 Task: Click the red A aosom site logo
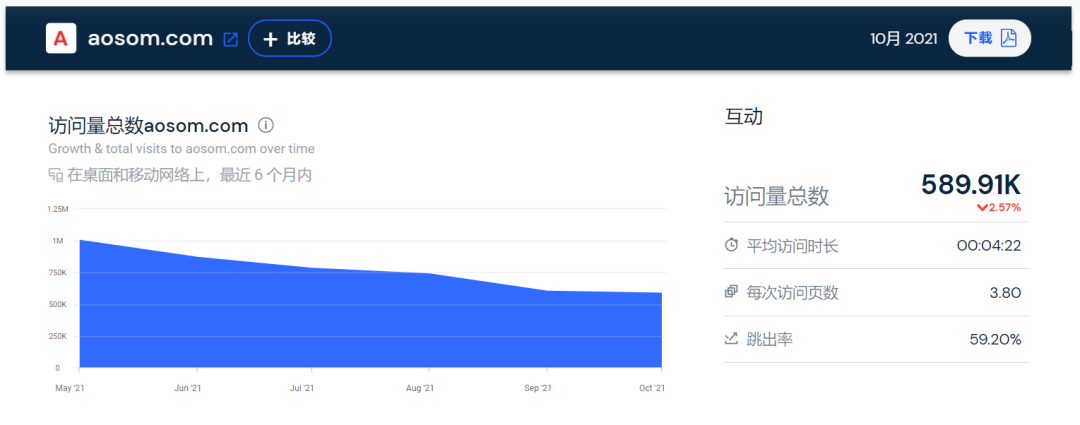61,39
